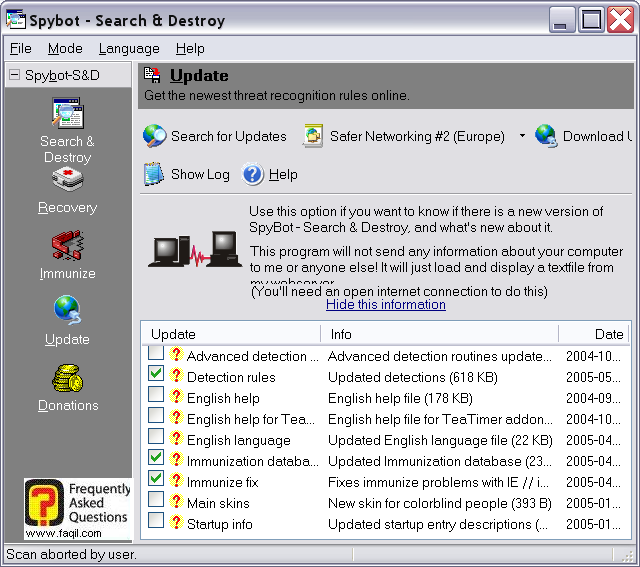Select the Detection rules row name
The height and width of the screenshot is (567, 640).
pyautogui.click(x=231, y=377)
